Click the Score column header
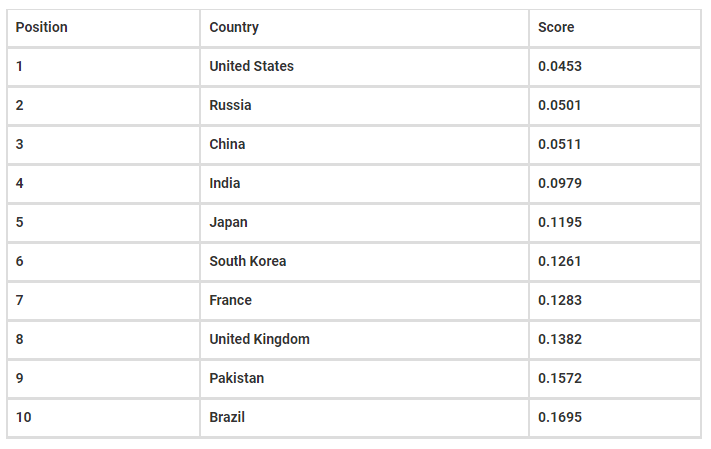 tap(556, 27)
